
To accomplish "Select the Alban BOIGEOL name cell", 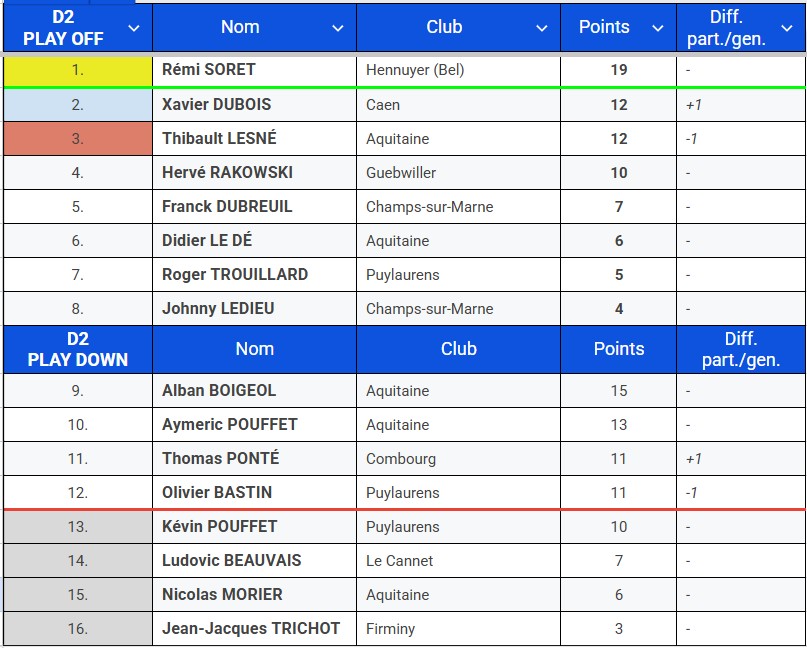I will coord(254,390).
